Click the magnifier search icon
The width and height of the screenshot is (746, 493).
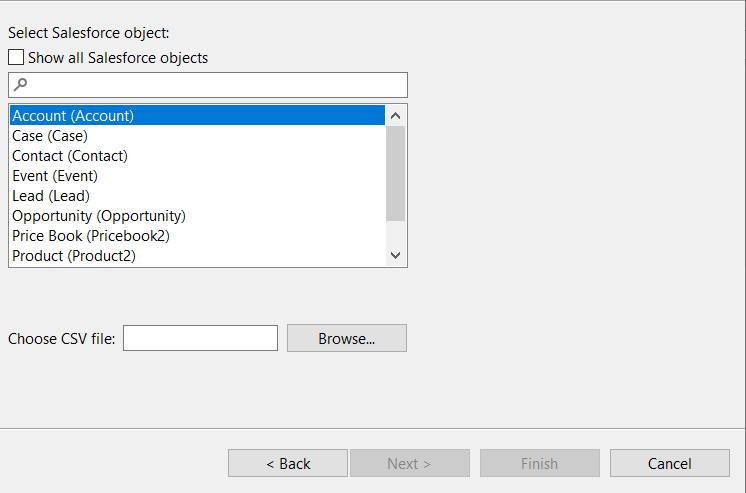point(20,85)
